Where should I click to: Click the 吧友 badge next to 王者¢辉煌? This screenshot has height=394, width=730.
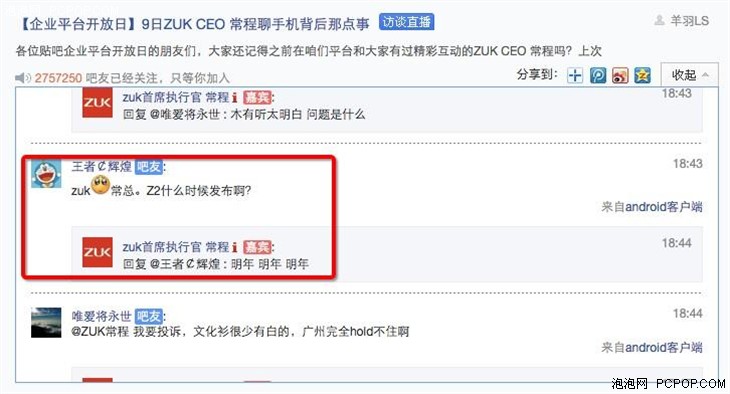point(149,167)
